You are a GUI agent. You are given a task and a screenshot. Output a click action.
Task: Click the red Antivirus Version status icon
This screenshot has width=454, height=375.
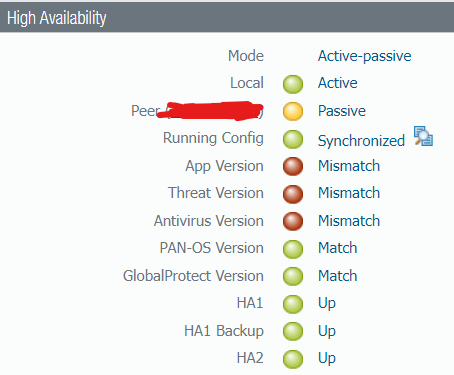293,221
